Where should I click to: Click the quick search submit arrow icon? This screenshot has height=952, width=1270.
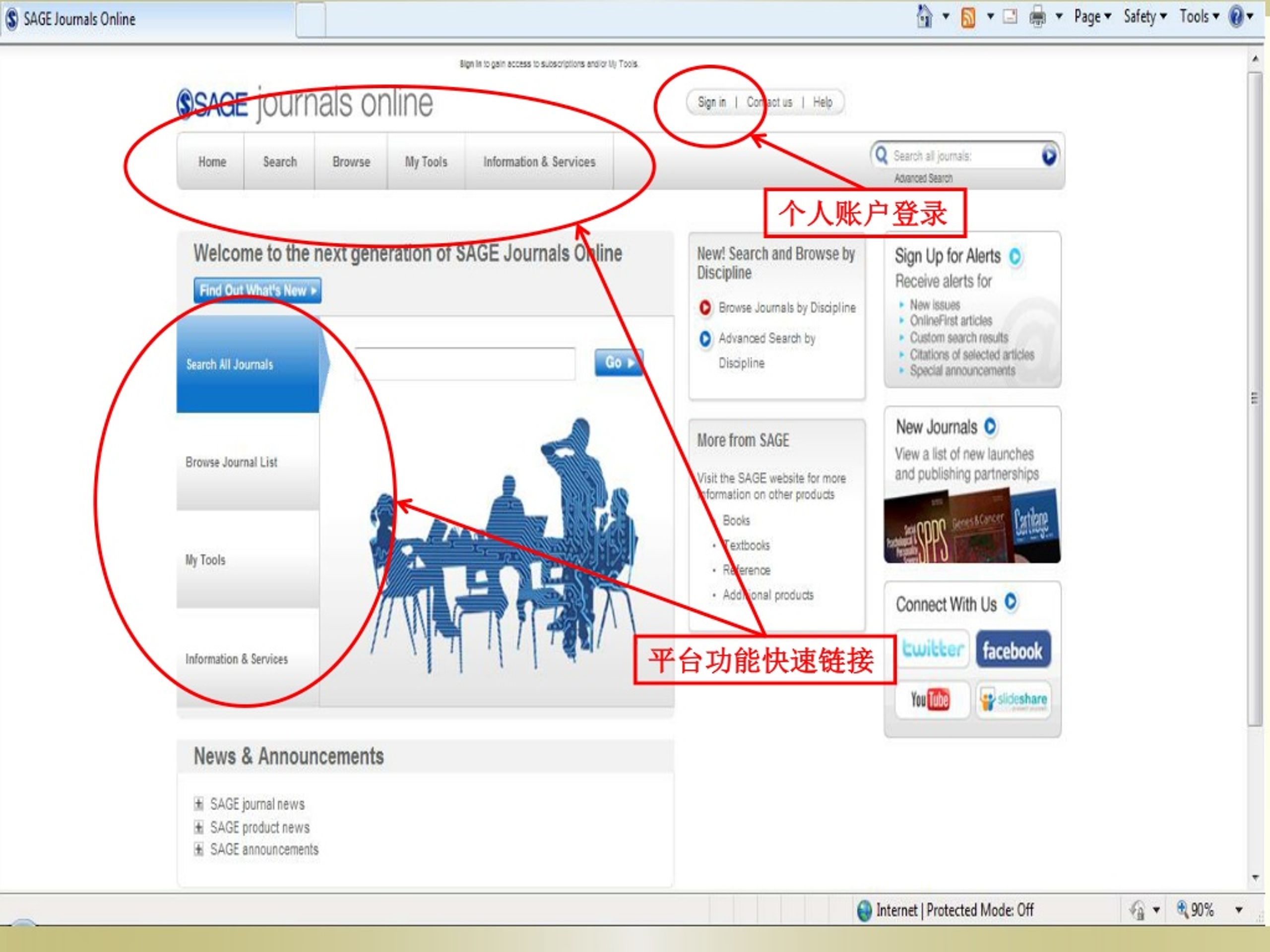1049,156
